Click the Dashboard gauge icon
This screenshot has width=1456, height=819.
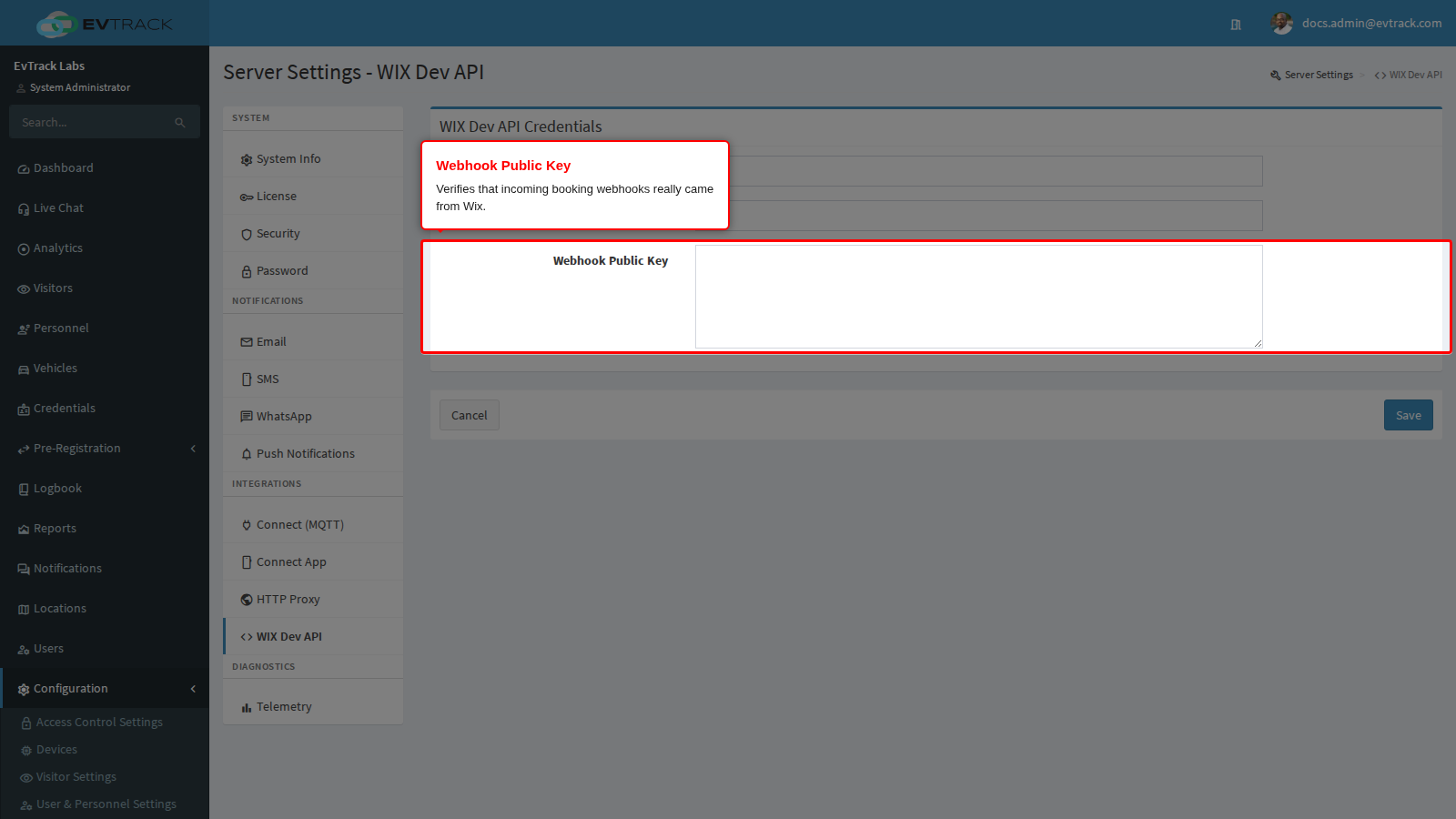24,169
